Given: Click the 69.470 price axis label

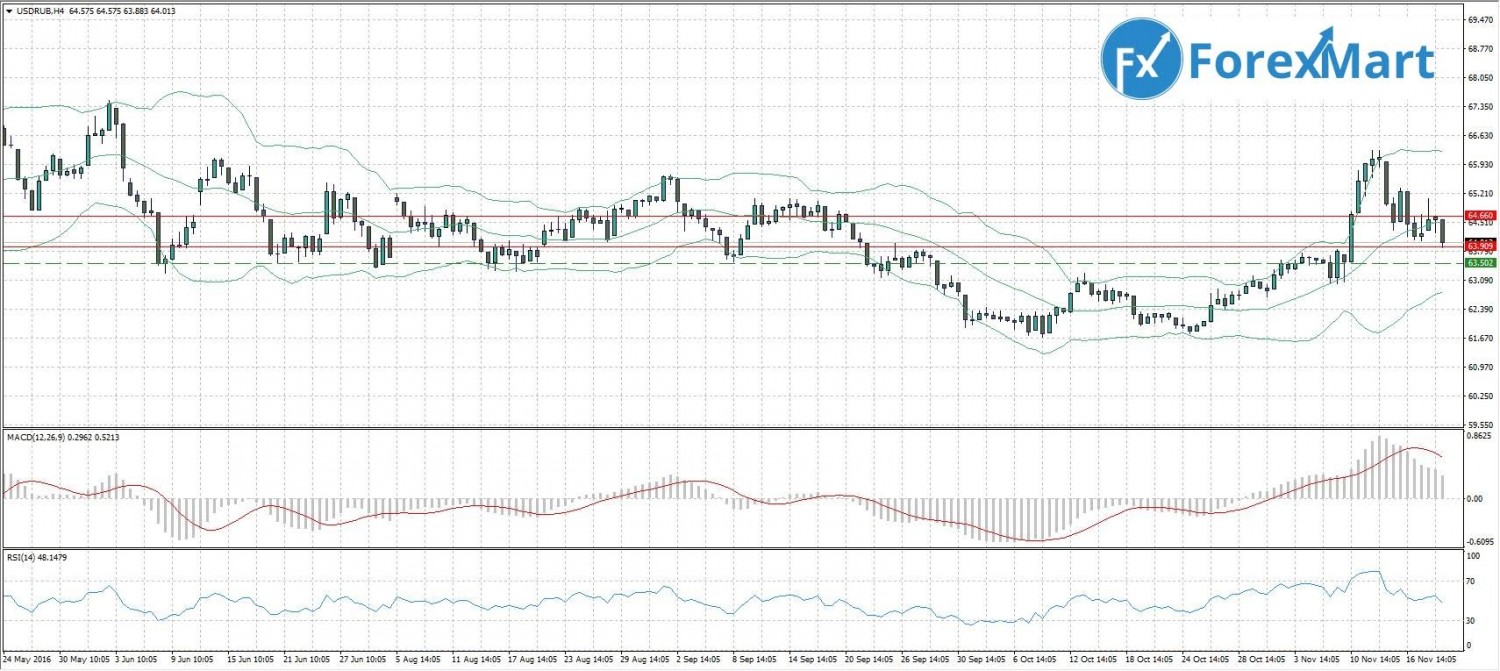Looking at the screenshot, I should tap(1480, 19).
